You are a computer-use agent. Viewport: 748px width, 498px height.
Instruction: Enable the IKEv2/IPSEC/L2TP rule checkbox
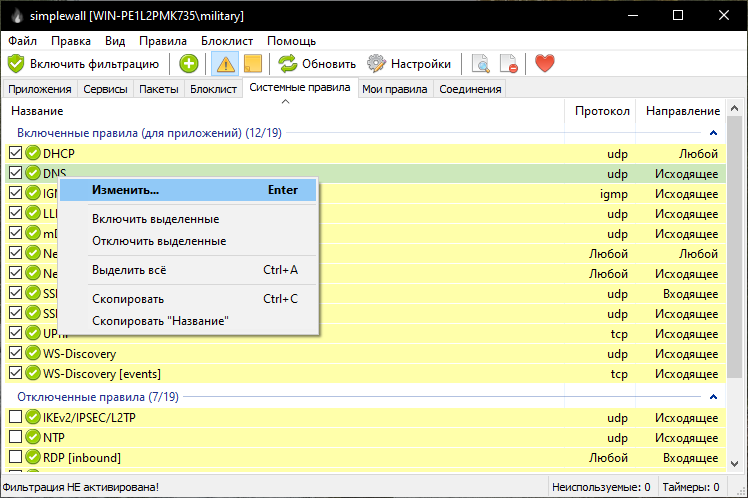16,418
